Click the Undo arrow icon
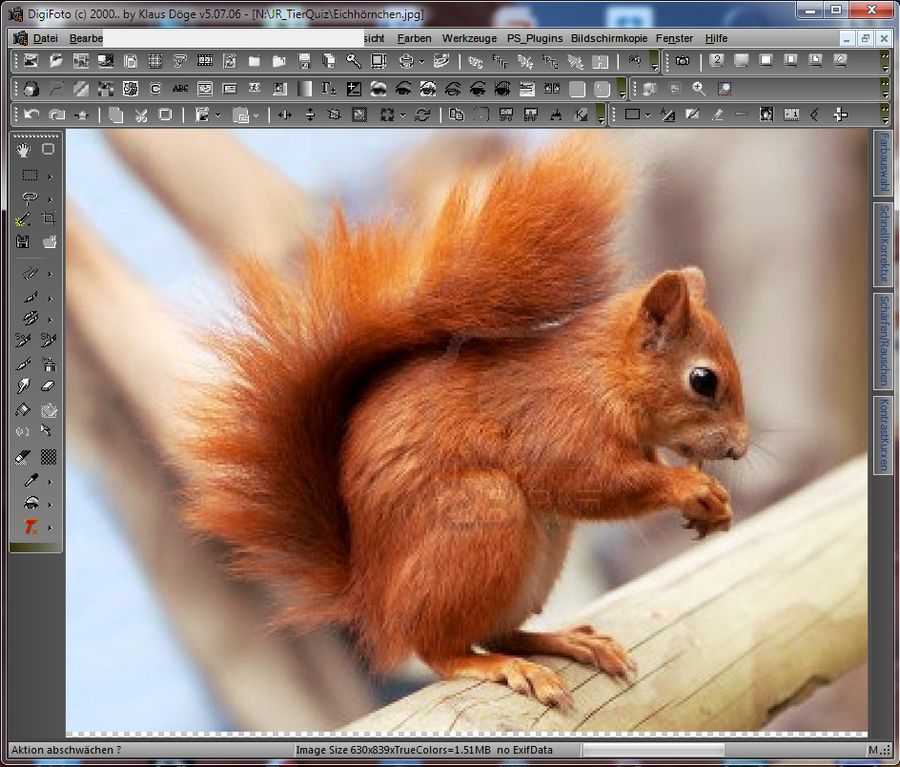 click(x=32, y=115)
